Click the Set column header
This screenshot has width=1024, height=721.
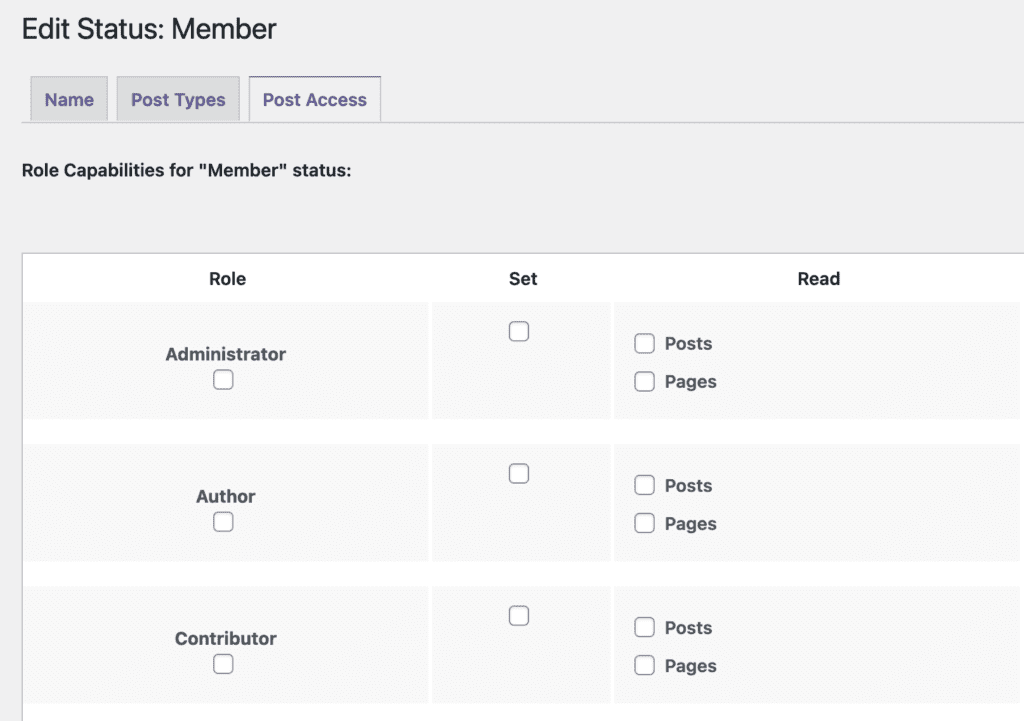[522, 279]
